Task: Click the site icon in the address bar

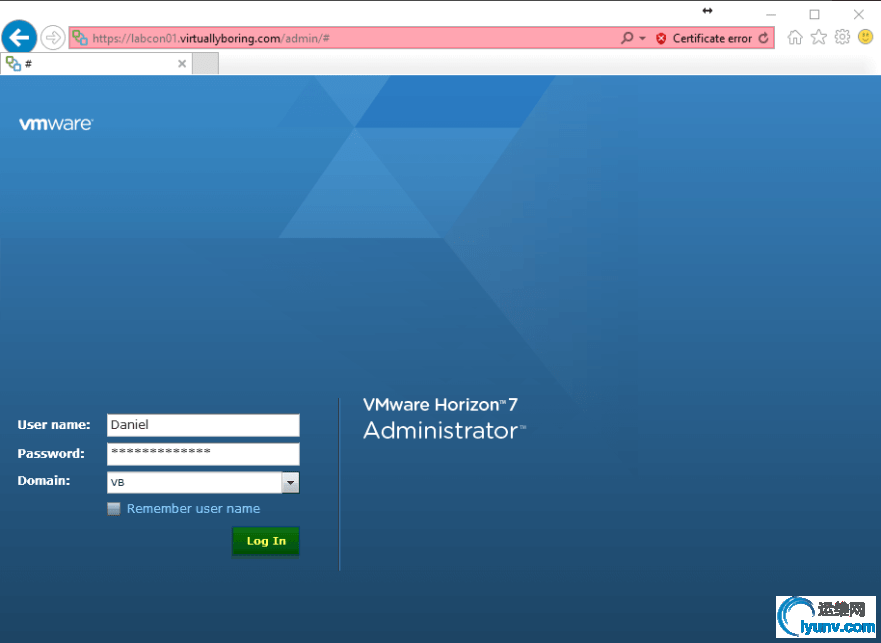Action: point(80,38)
